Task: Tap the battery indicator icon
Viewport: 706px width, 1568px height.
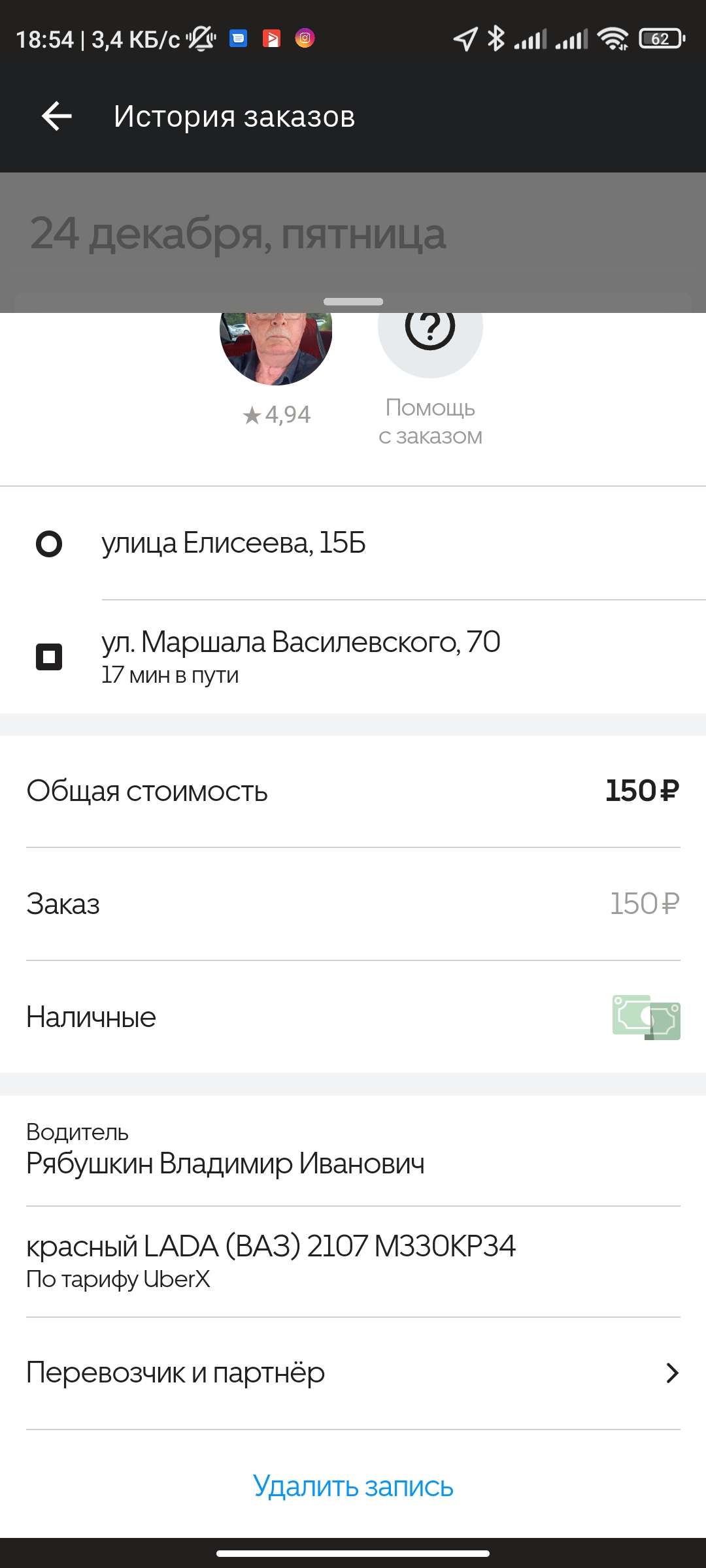Action: click(662, 39)
